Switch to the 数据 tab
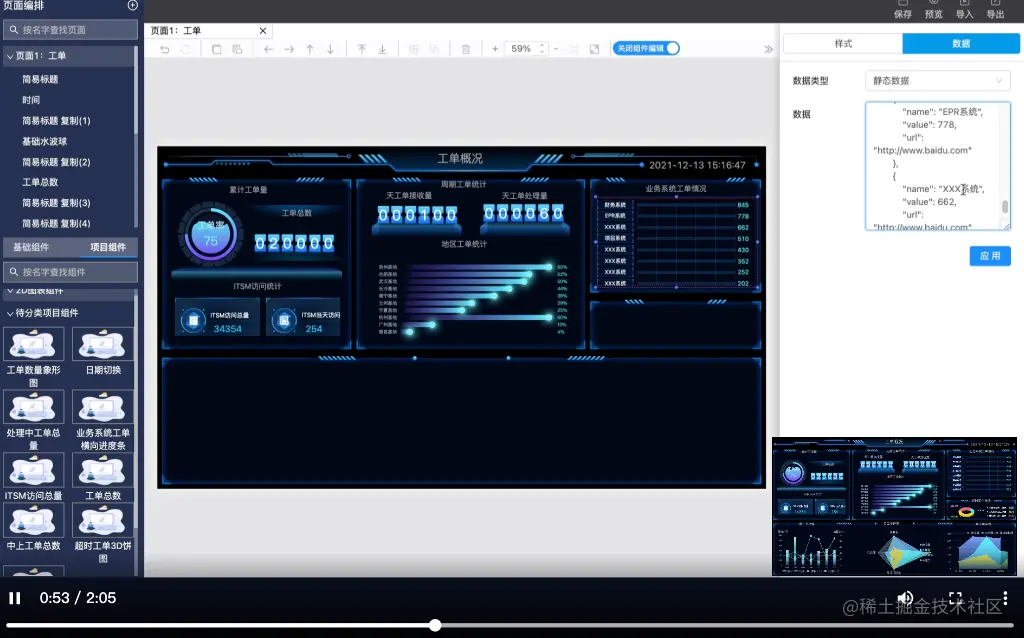The height and width of the screenshot is (638, 1024). pos(961,43)
